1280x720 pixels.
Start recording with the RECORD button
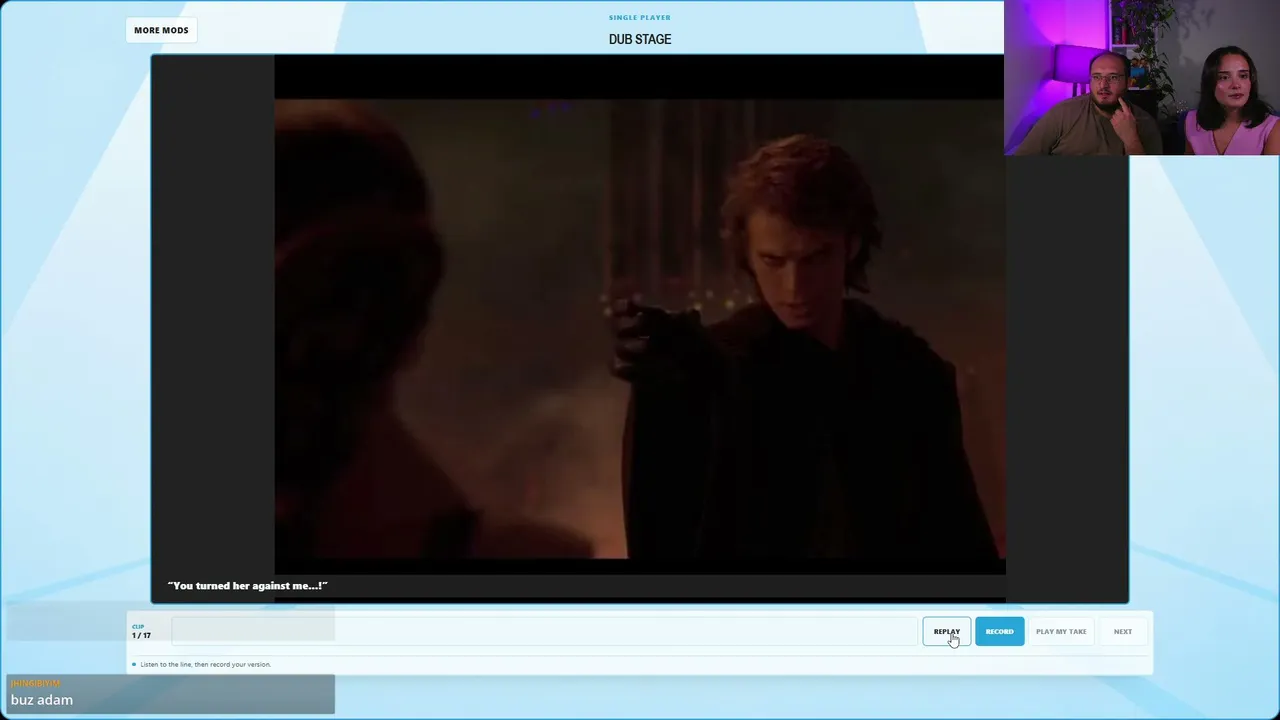999,631
